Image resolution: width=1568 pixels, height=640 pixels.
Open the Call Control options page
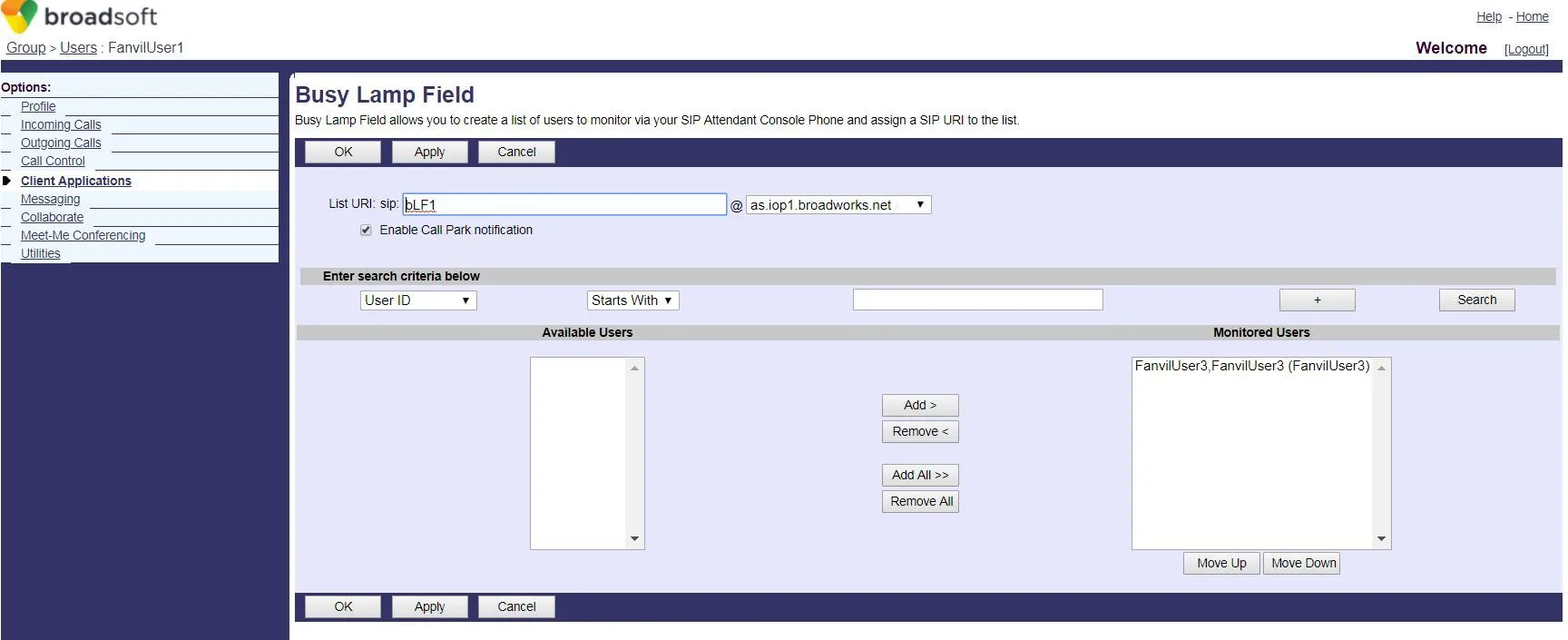[x=53, y=162]
